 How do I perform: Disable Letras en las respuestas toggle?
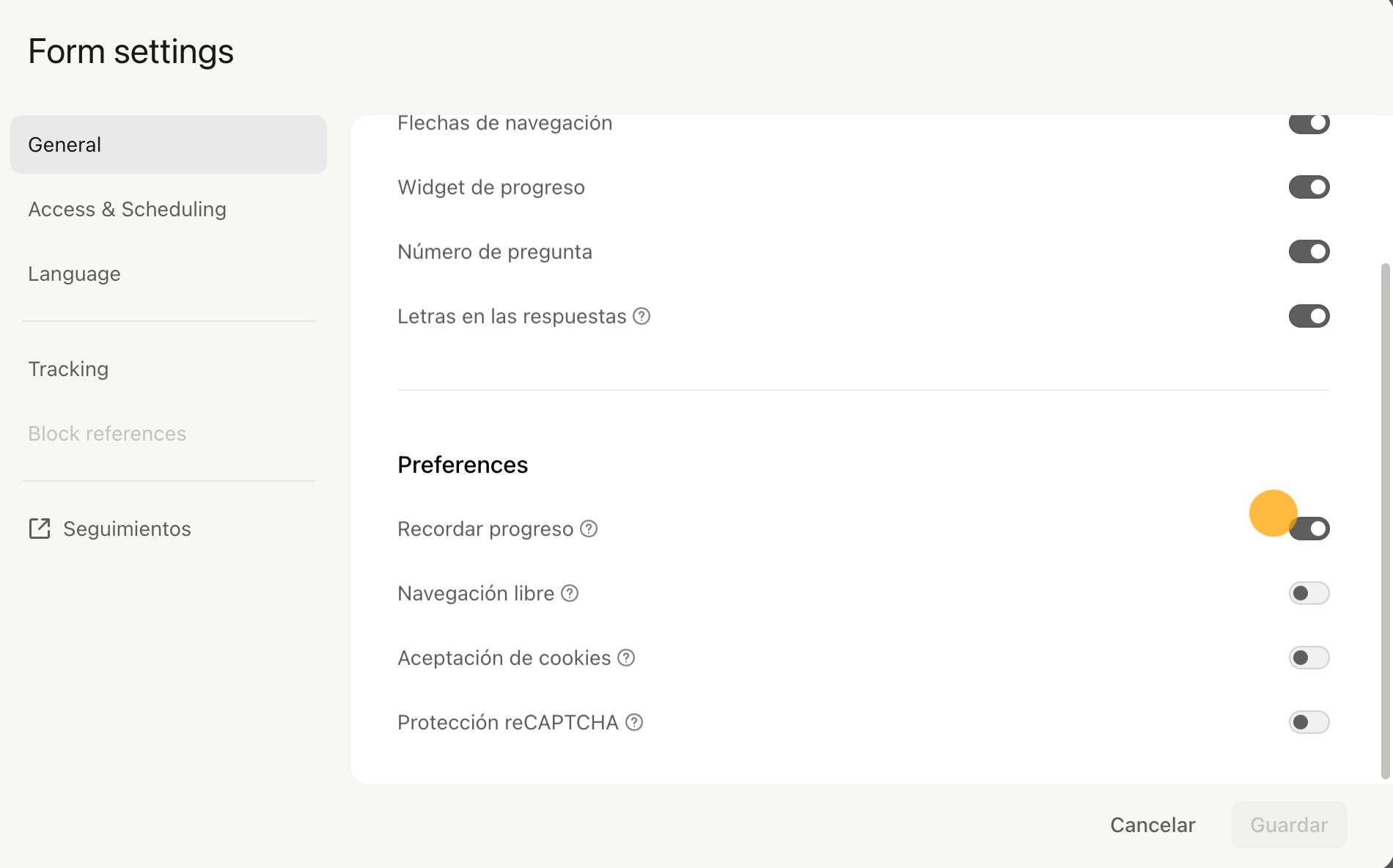pos(1309,316)
